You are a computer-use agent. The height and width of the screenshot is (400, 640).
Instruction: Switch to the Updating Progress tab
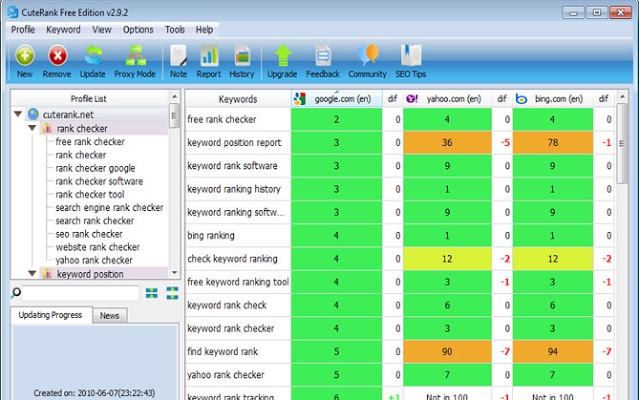[51, 315]
